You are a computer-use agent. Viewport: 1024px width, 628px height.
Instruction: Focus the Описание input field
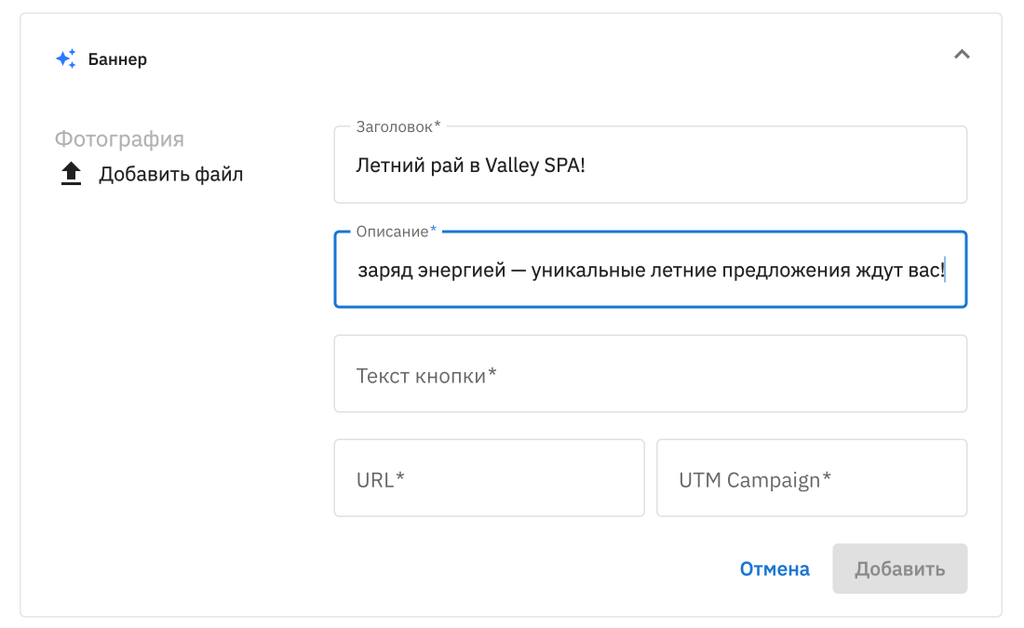click(x=650, y=270)
